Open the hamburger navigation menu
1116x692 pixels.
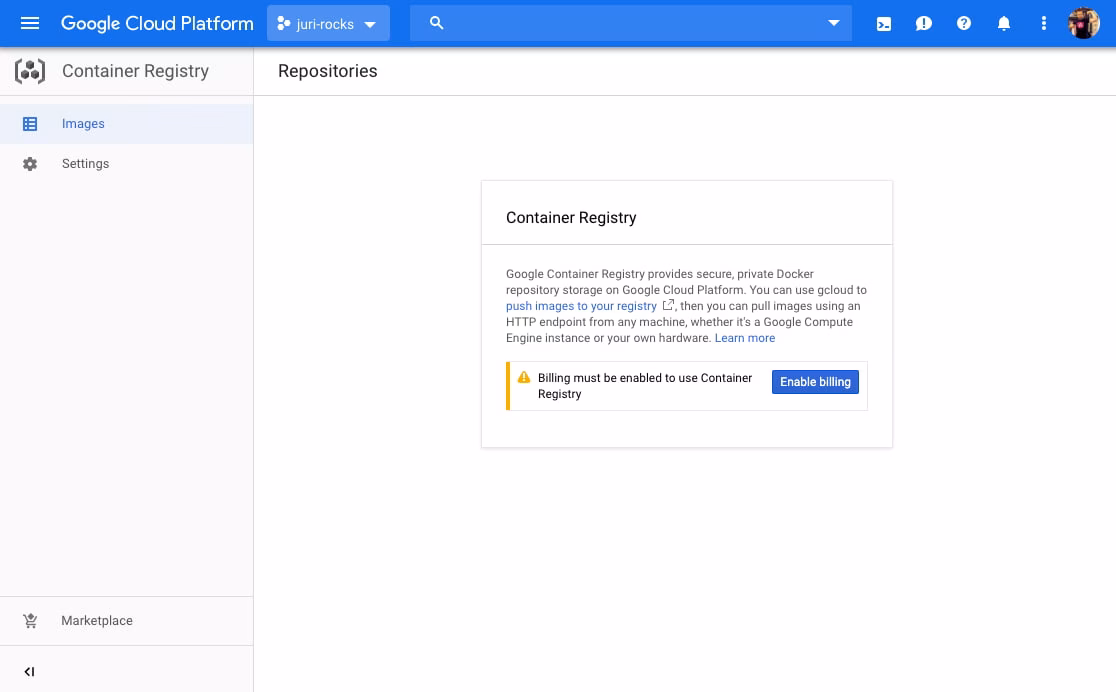(30, 23)
